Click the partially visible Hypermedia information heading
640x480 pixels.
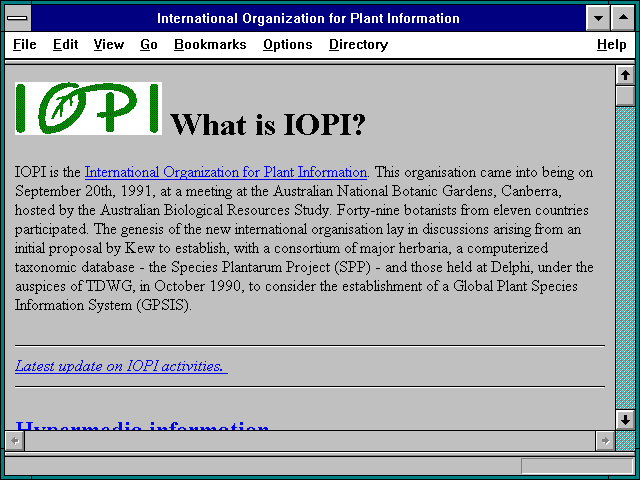(x=142, y=426)
